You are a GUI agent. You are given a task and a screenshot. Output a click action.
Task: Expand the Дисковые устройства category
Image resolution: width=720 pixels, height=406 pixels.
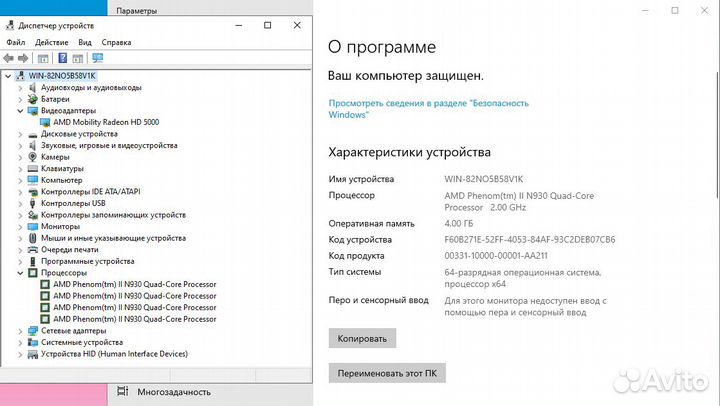(x=20, y=134)
